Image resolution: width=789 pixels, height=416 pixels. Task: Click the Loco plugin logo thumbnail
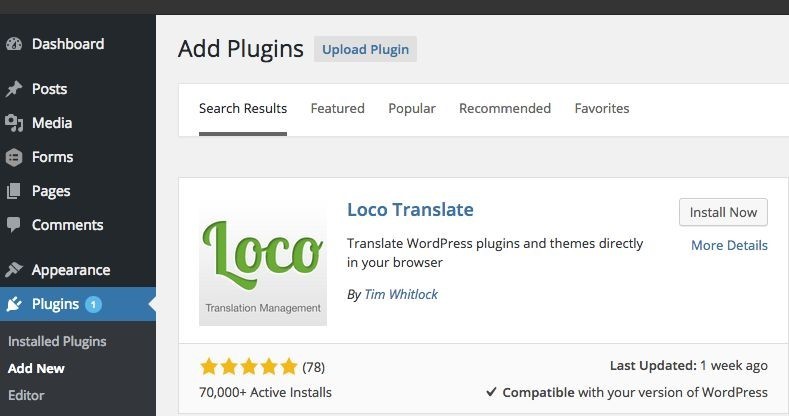tap(263, 263)
